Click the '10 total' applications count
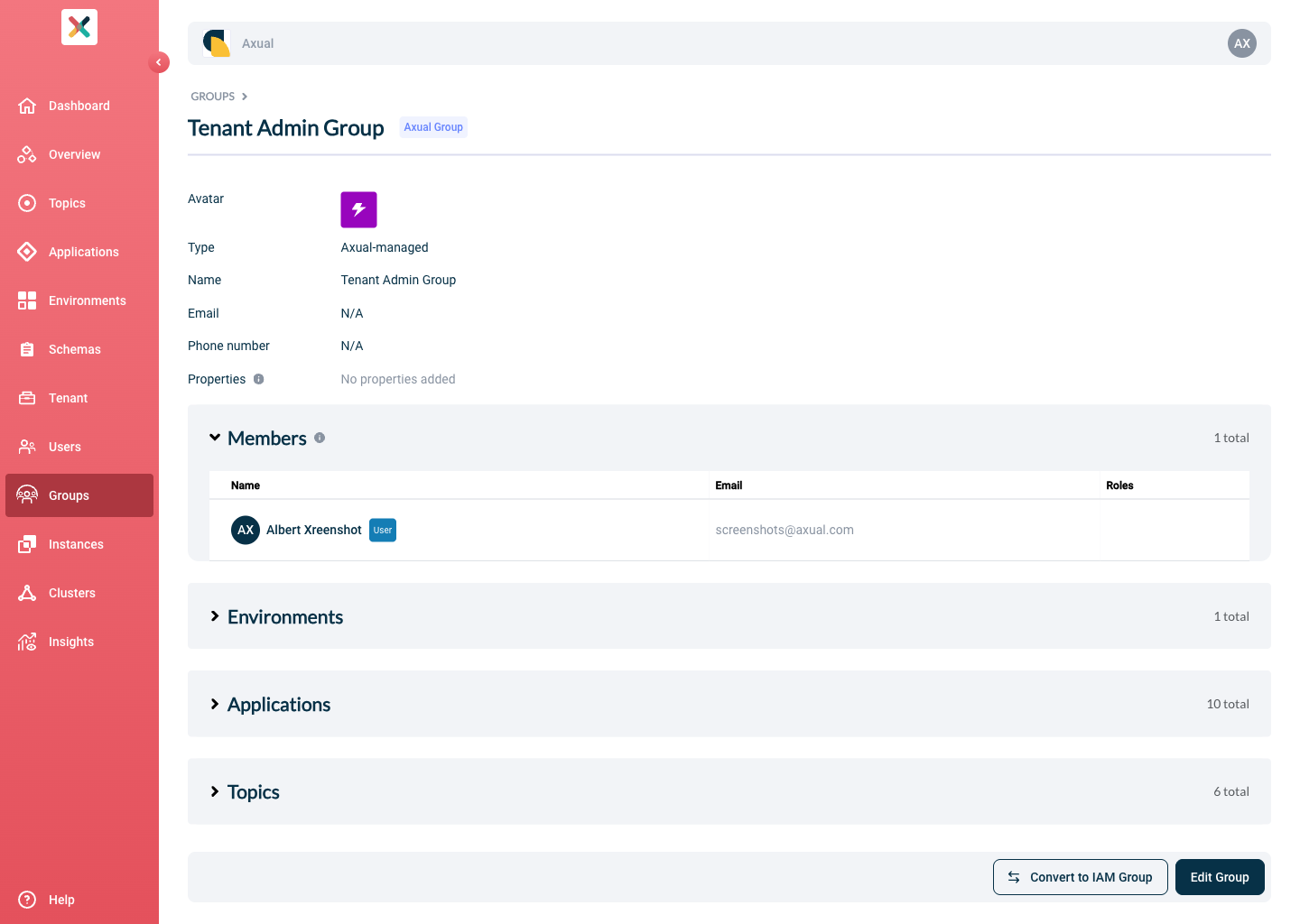The image size is (1300, 924). click(1228, 704)
